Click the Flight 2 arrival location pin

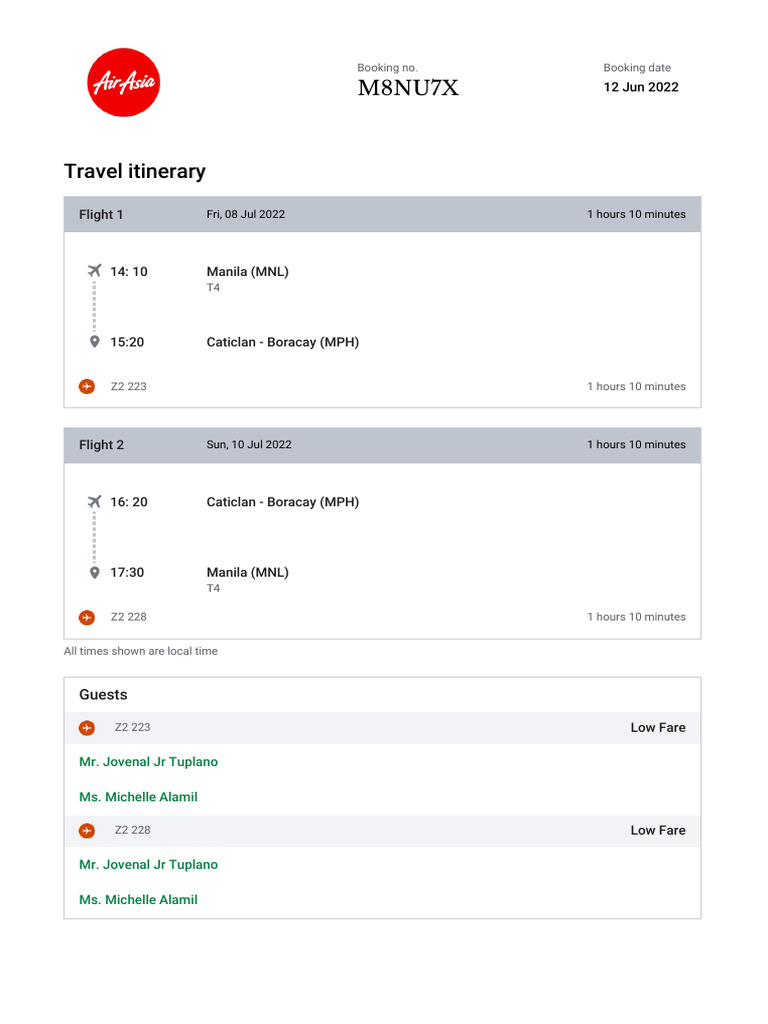click(95, 573)
